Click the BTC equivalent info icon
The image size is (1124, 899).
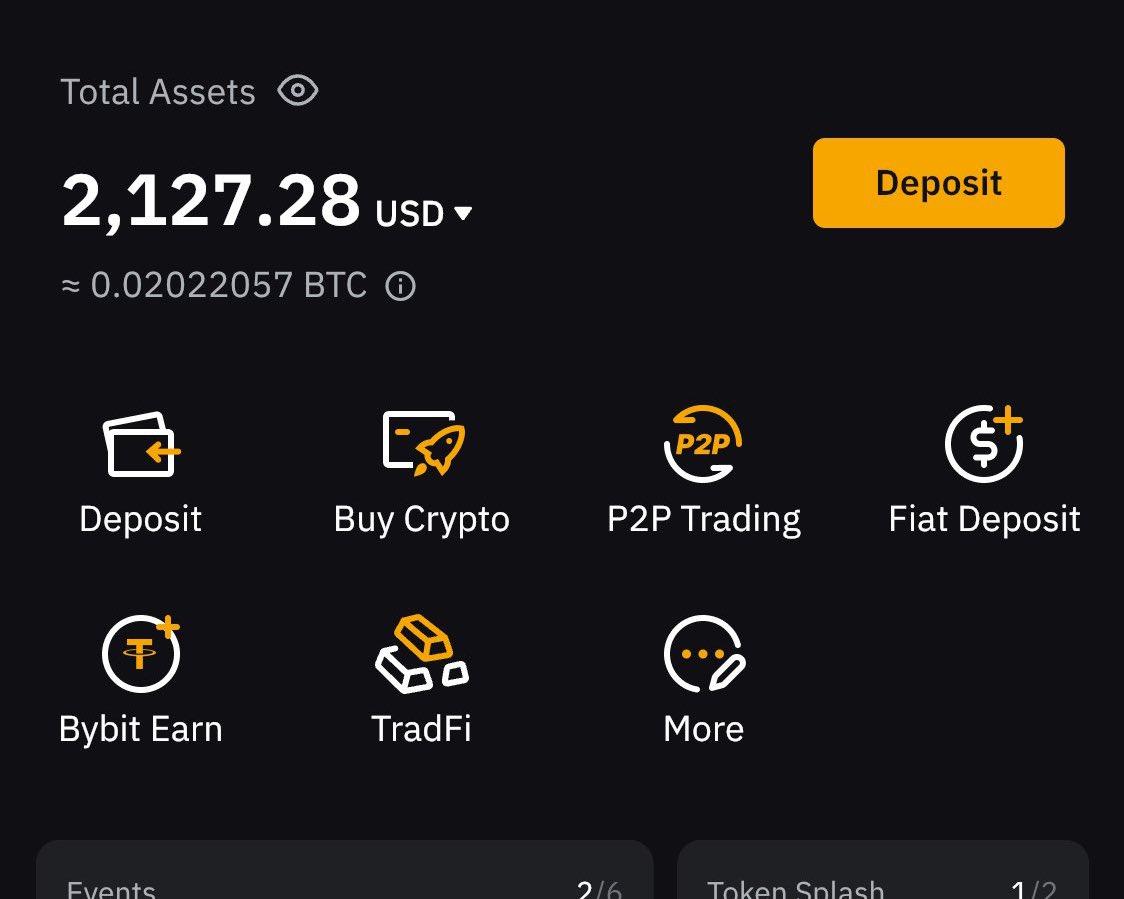[400, 287]
